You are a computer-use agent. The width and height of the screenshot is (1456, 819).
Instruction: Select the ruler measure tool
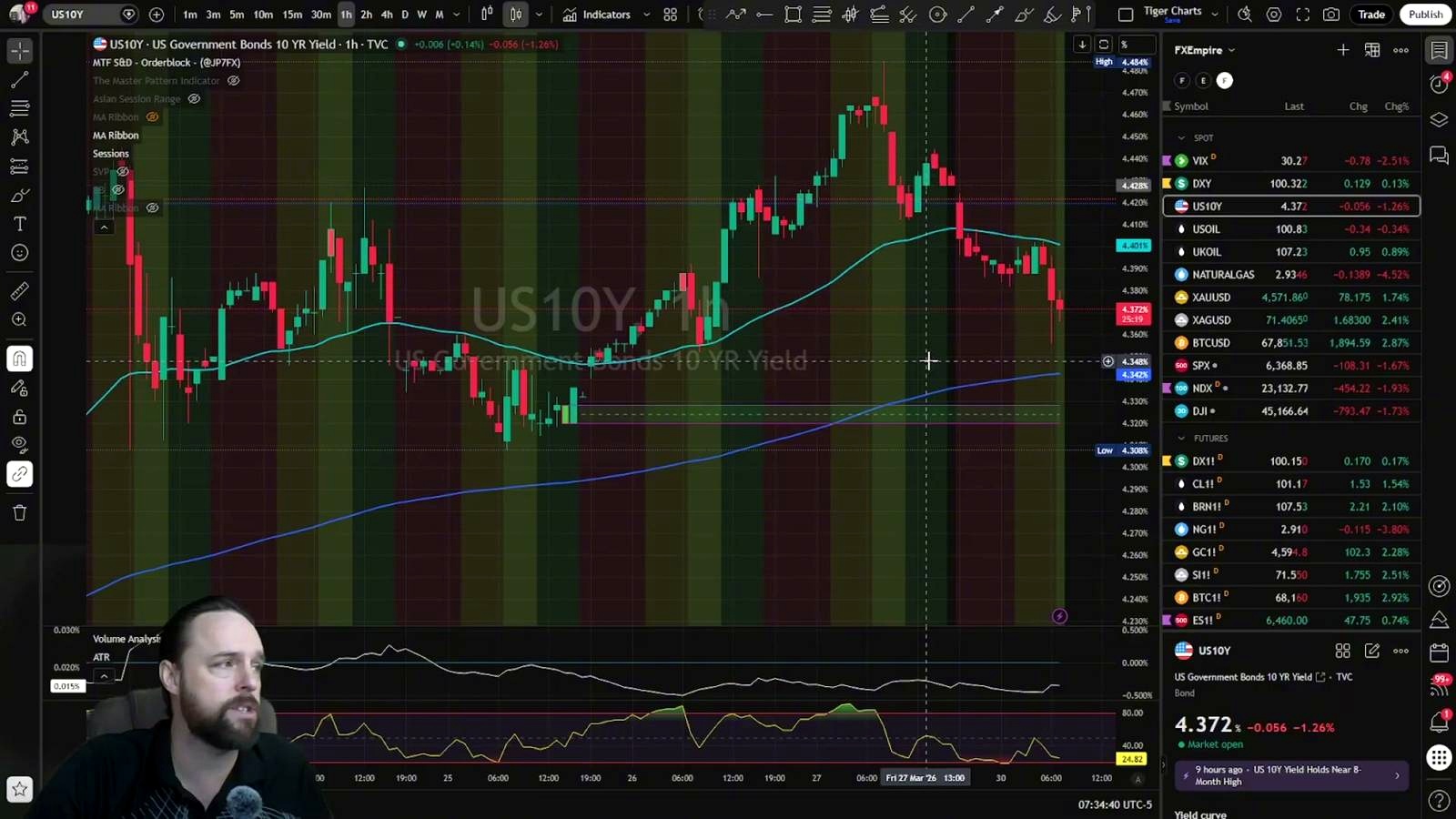(x=19, y=291)
